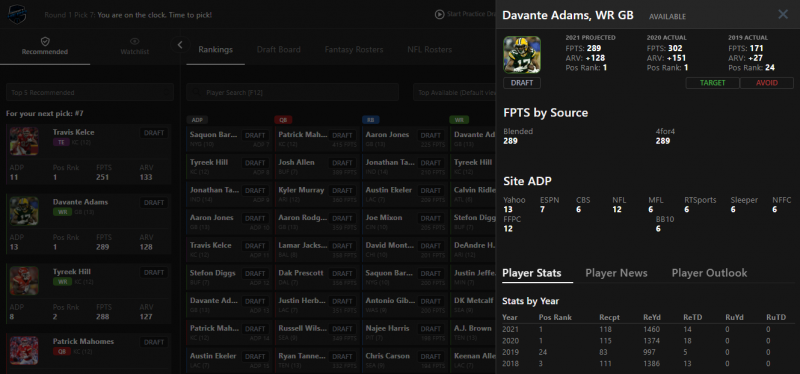Select the Player News tab
This screenshot has height=374, width=800.
click(616, 273)
